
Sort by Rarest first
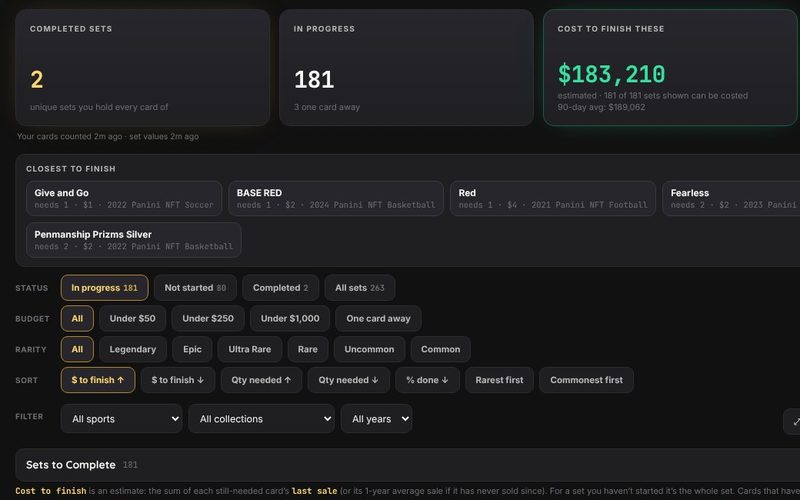click(499, 380)
